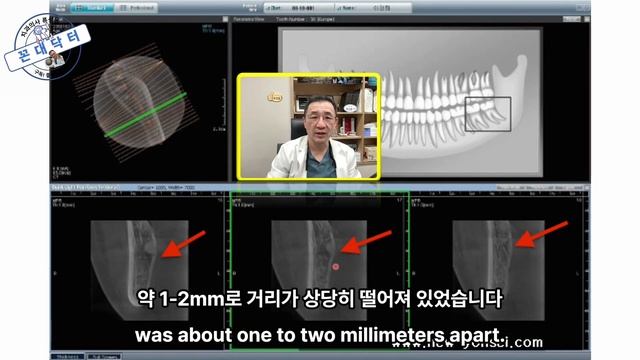Click the Tooth Number 30 (Europe) label
Viewport: 640px width, 360px height.
coord(305,19)
